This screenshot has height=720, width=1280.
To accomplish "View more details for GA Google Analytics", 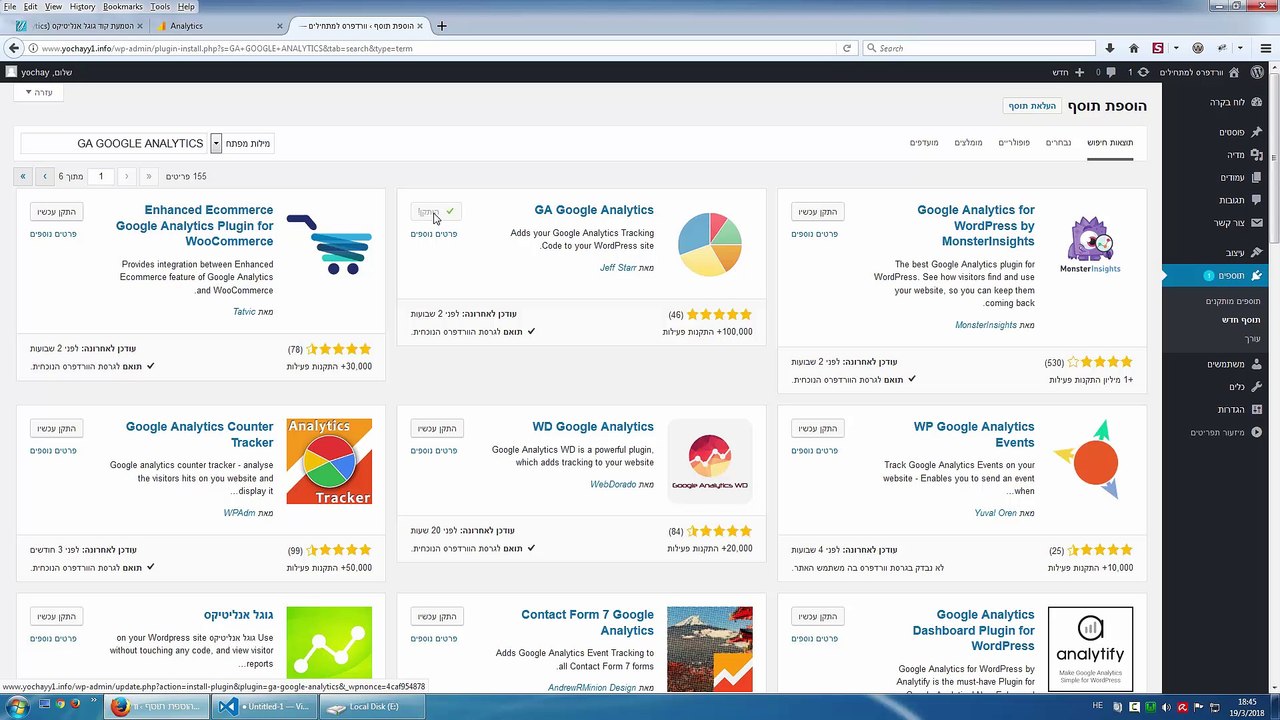I will 434,234.
